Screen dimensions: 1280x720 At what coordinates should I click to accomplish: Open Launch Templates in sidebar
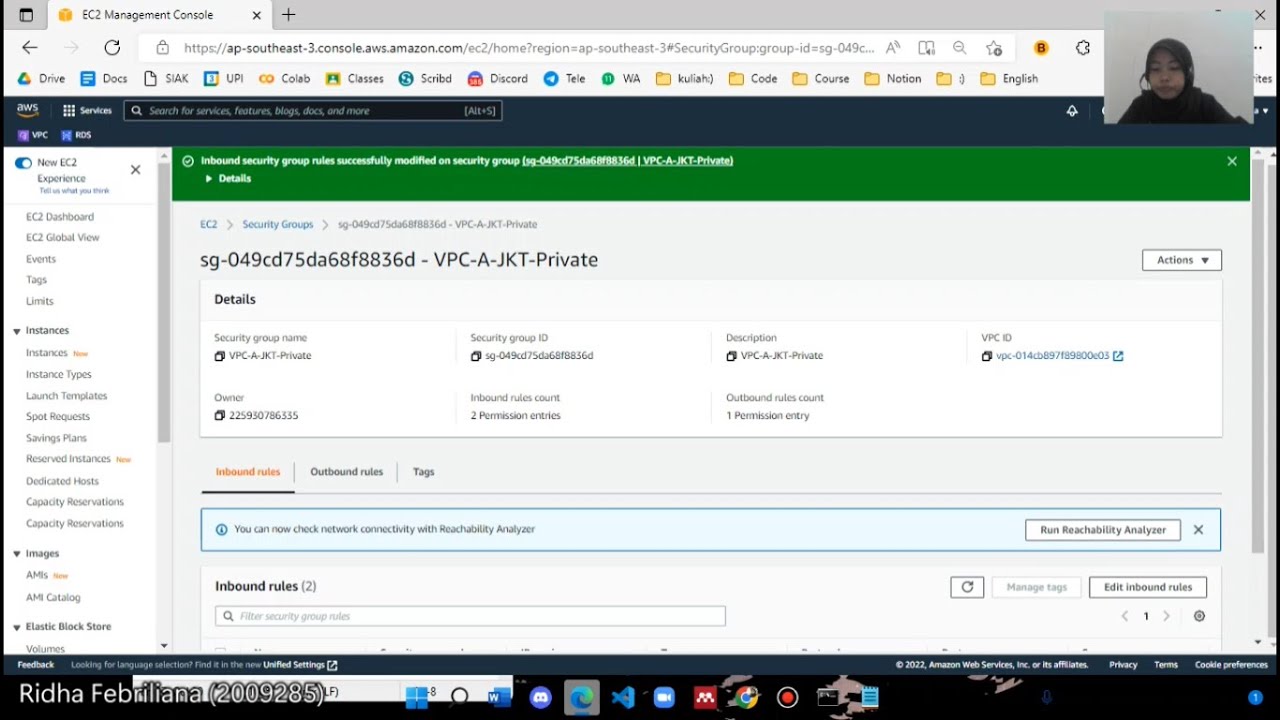point(66,396)
